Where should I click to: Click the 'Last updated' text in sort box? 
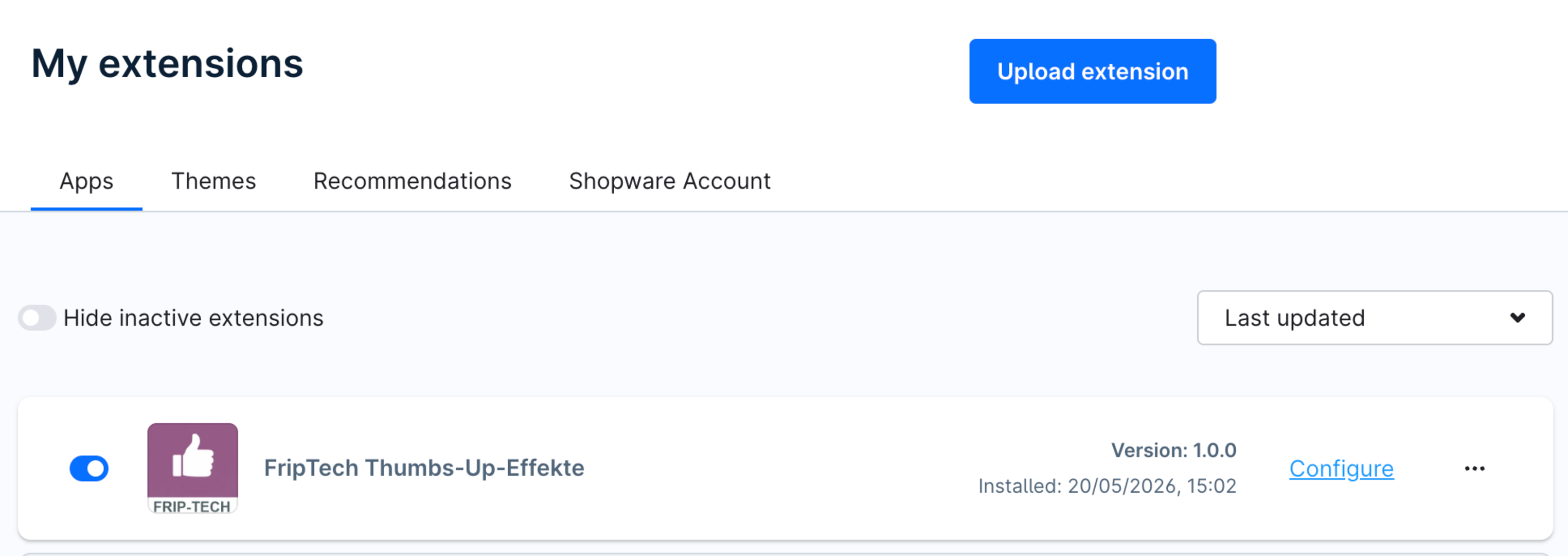pos(1295,318)
